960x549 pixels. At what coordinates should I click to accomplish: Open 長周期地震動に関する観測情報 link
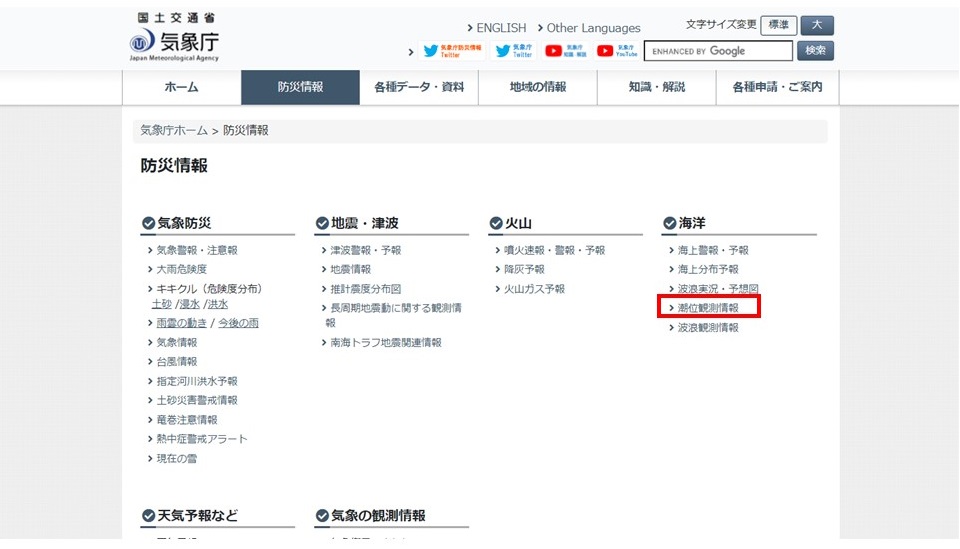(393, 315)
